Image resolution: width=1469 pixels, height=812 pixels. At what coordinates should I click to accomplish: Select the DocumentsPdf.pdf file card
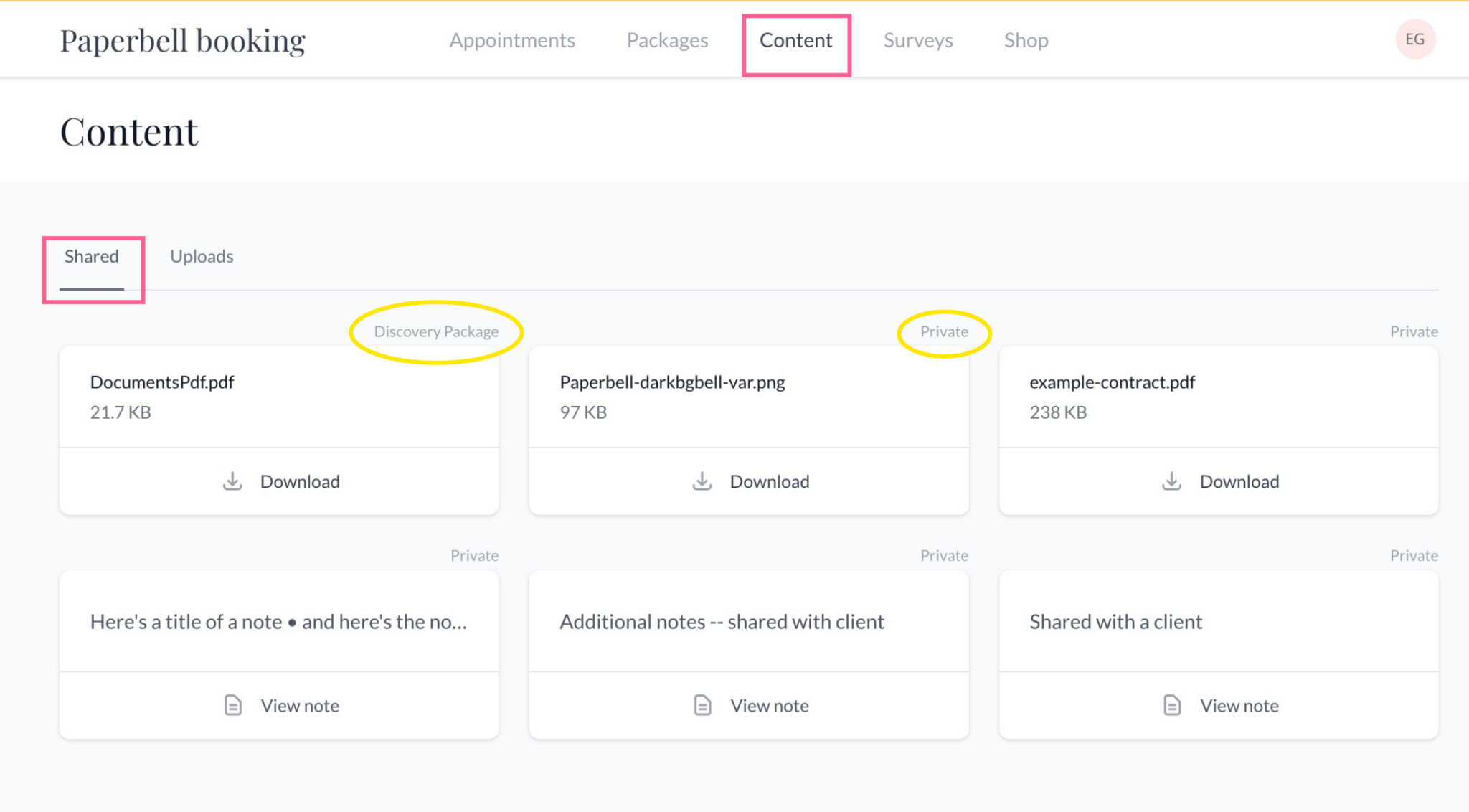279,396
